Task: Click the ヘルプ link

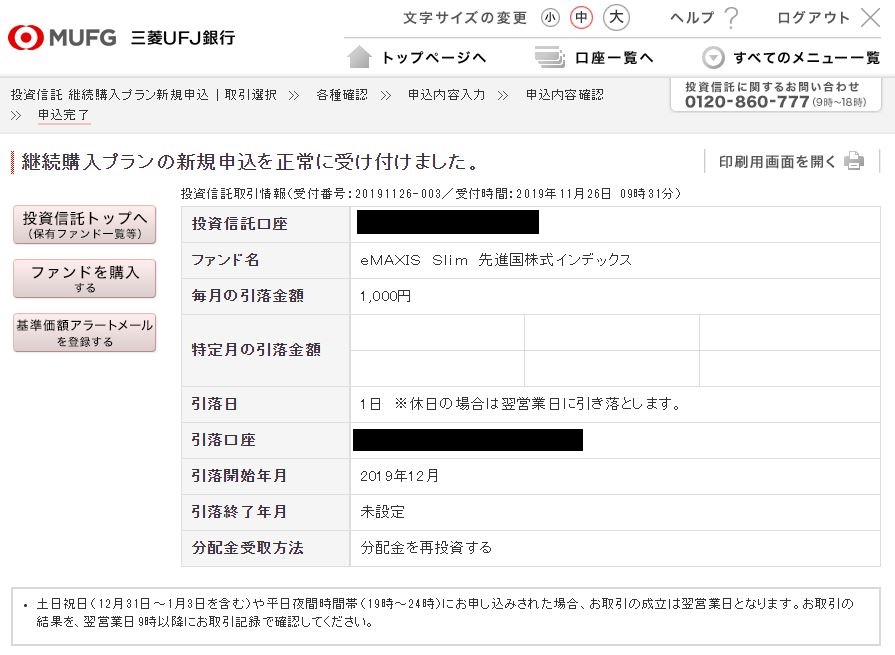Action: (692, 18)
